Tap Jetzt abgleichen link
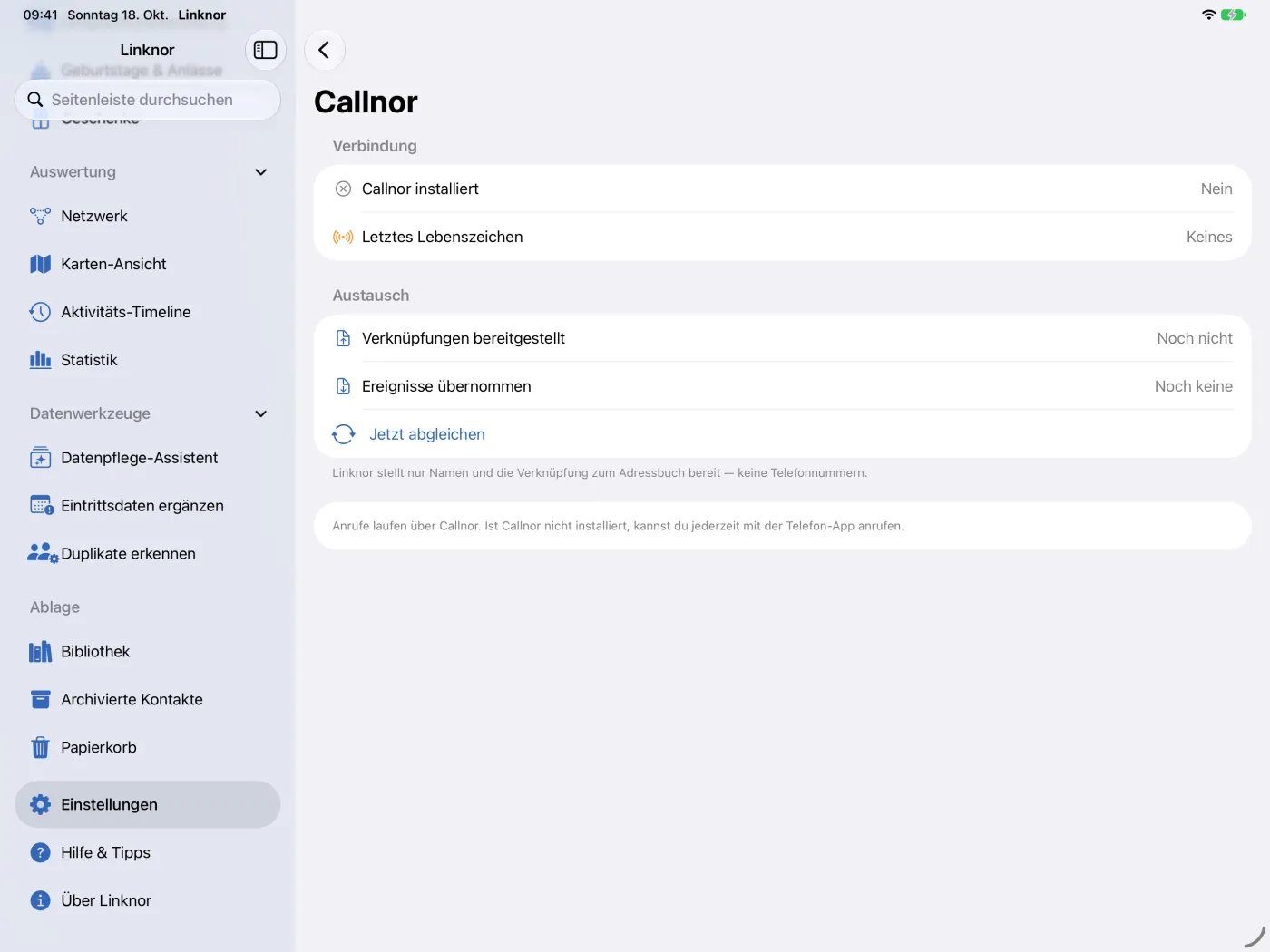1270x952 pixels. pyautogui.click(x=427, y=434)
